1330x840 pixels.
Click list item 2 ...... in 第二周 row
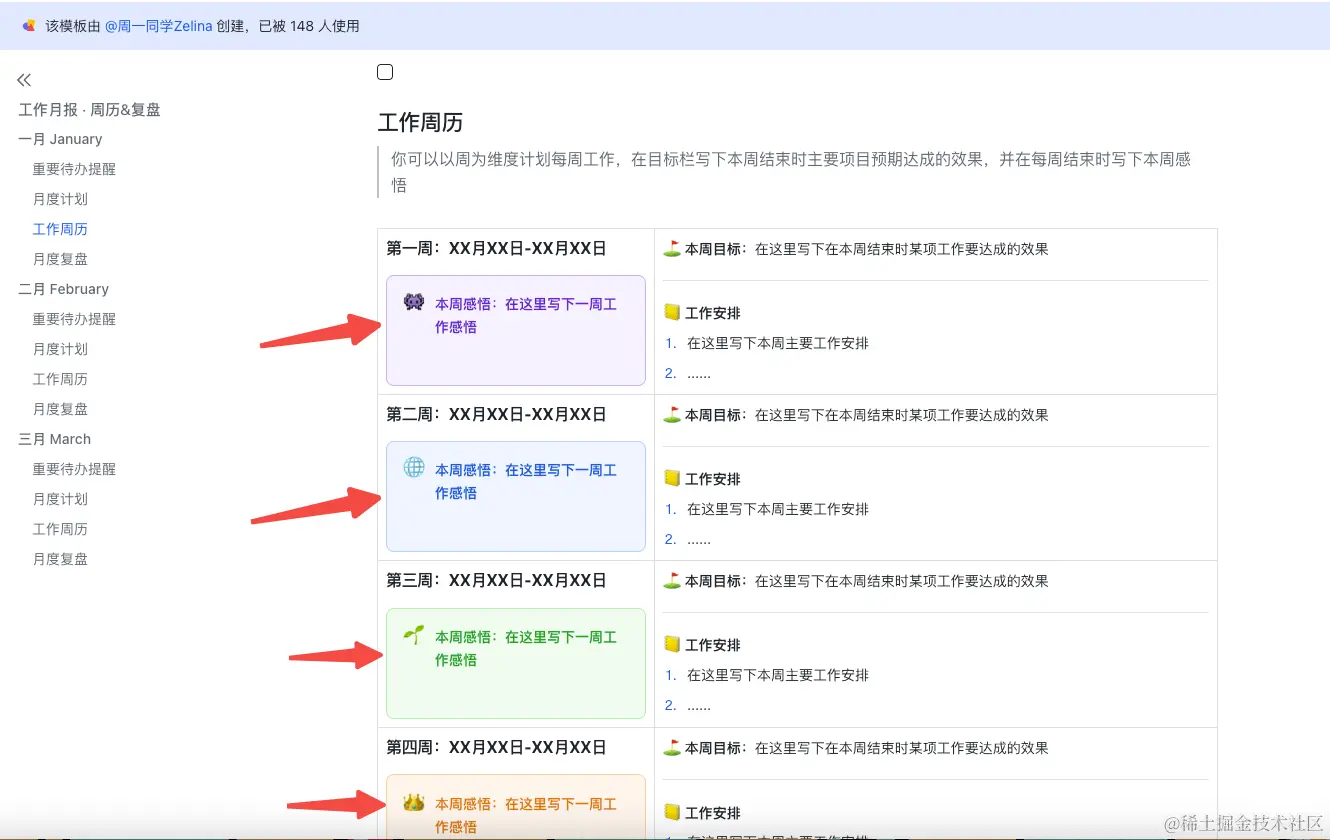699,539
